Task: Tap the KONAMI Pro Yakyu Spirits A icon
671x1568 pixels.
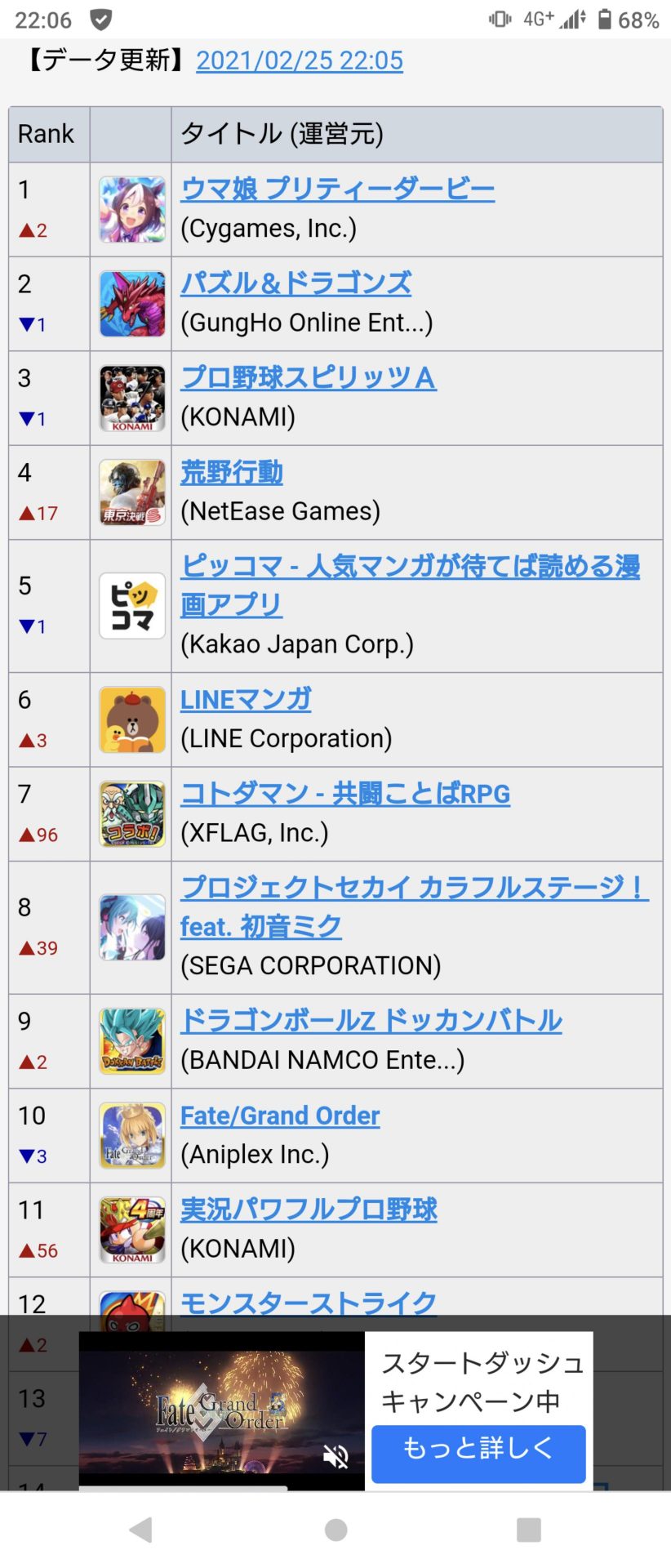Action: pos(132,398)
